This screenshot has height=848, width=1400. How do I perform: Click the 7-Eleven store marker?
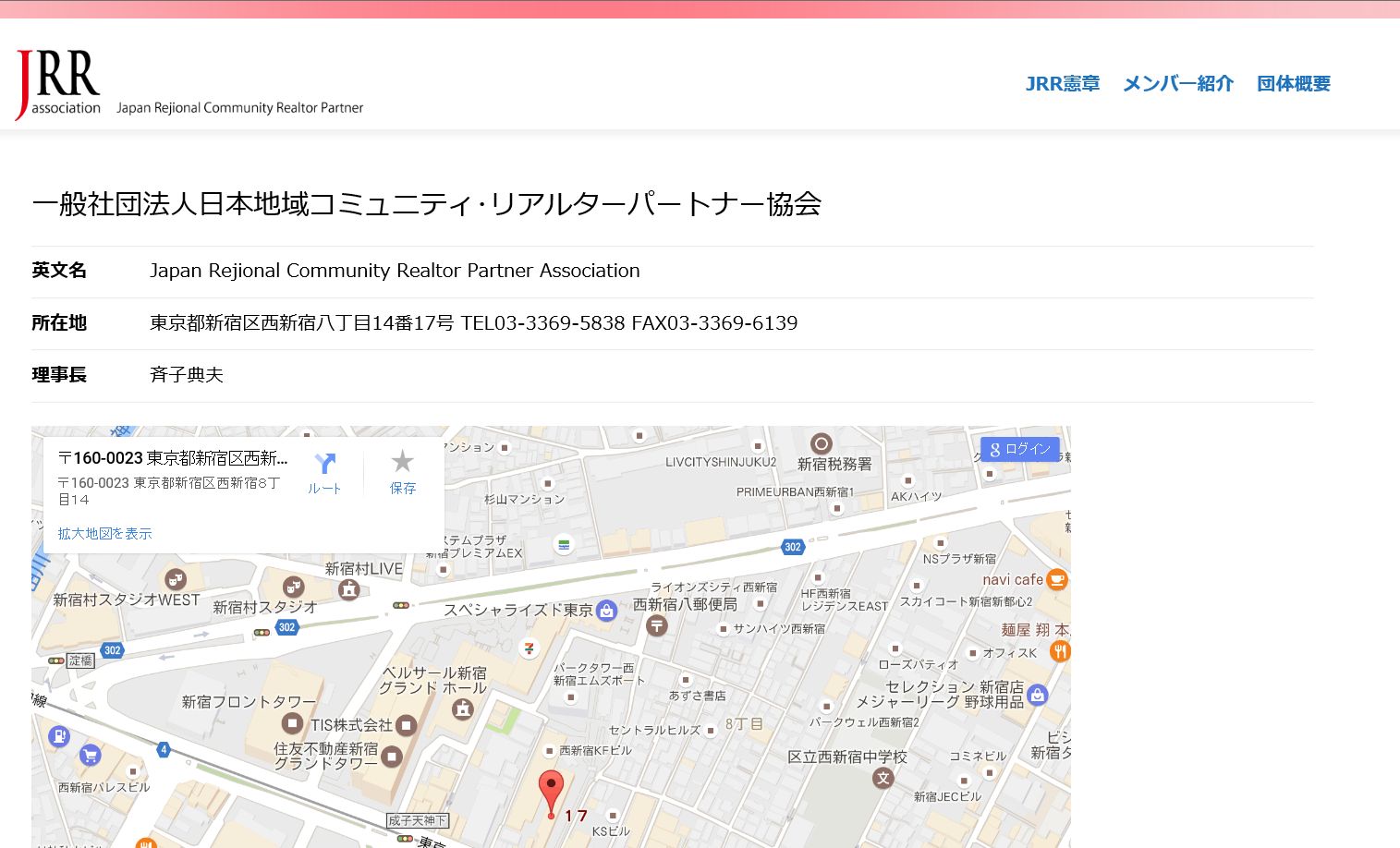coord(530,648)
